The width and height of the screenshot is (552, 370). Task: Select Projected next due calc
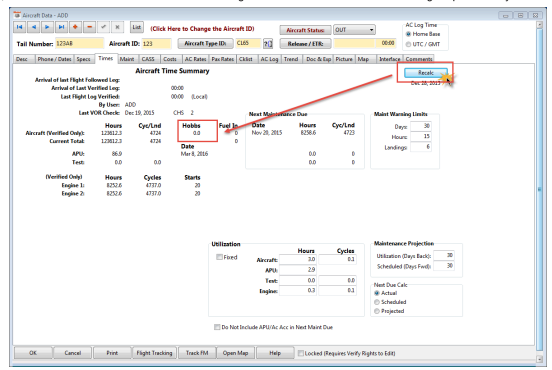point(377,311)
